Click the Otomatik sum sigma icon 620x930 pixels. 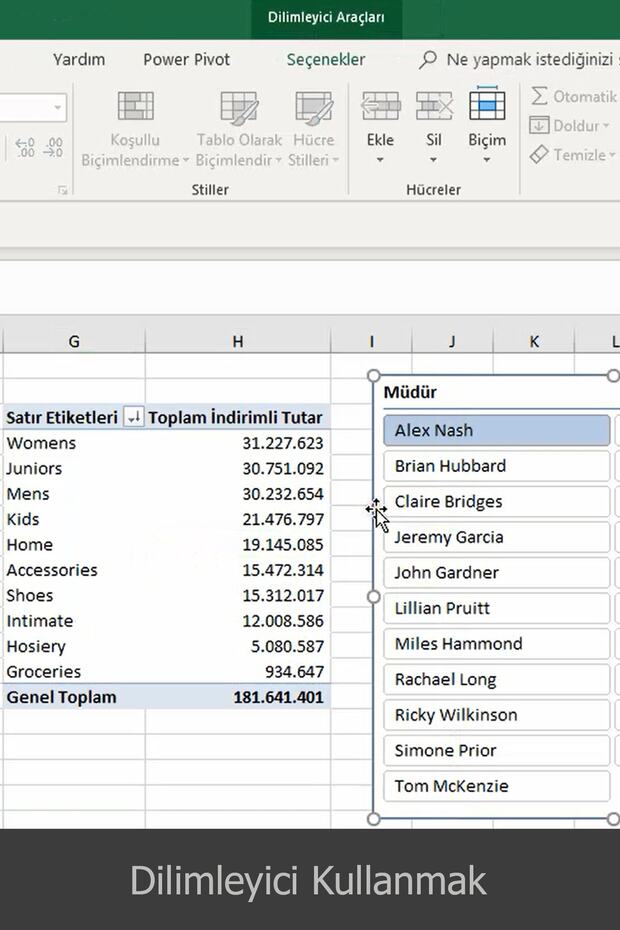pos(540,96)
